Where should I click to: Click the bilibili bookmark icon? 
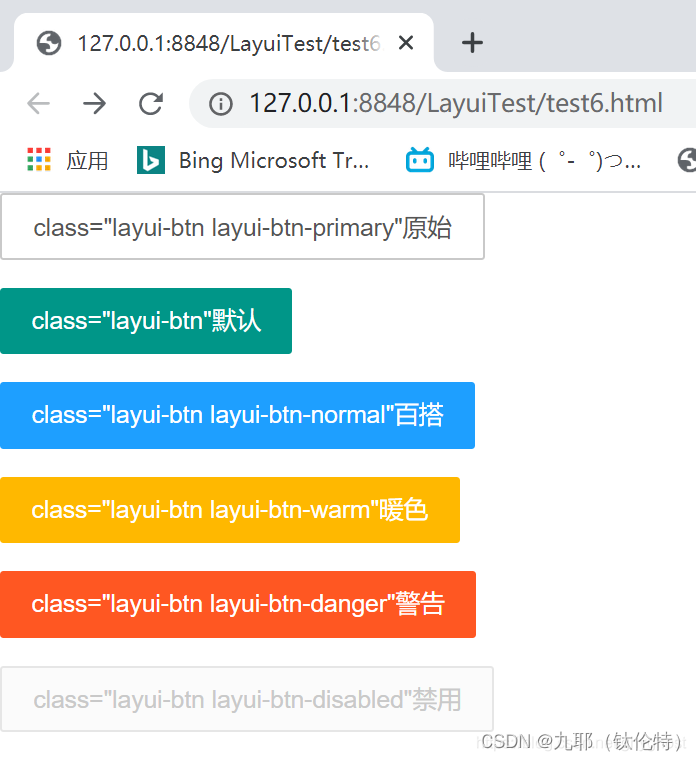point(419,160)
